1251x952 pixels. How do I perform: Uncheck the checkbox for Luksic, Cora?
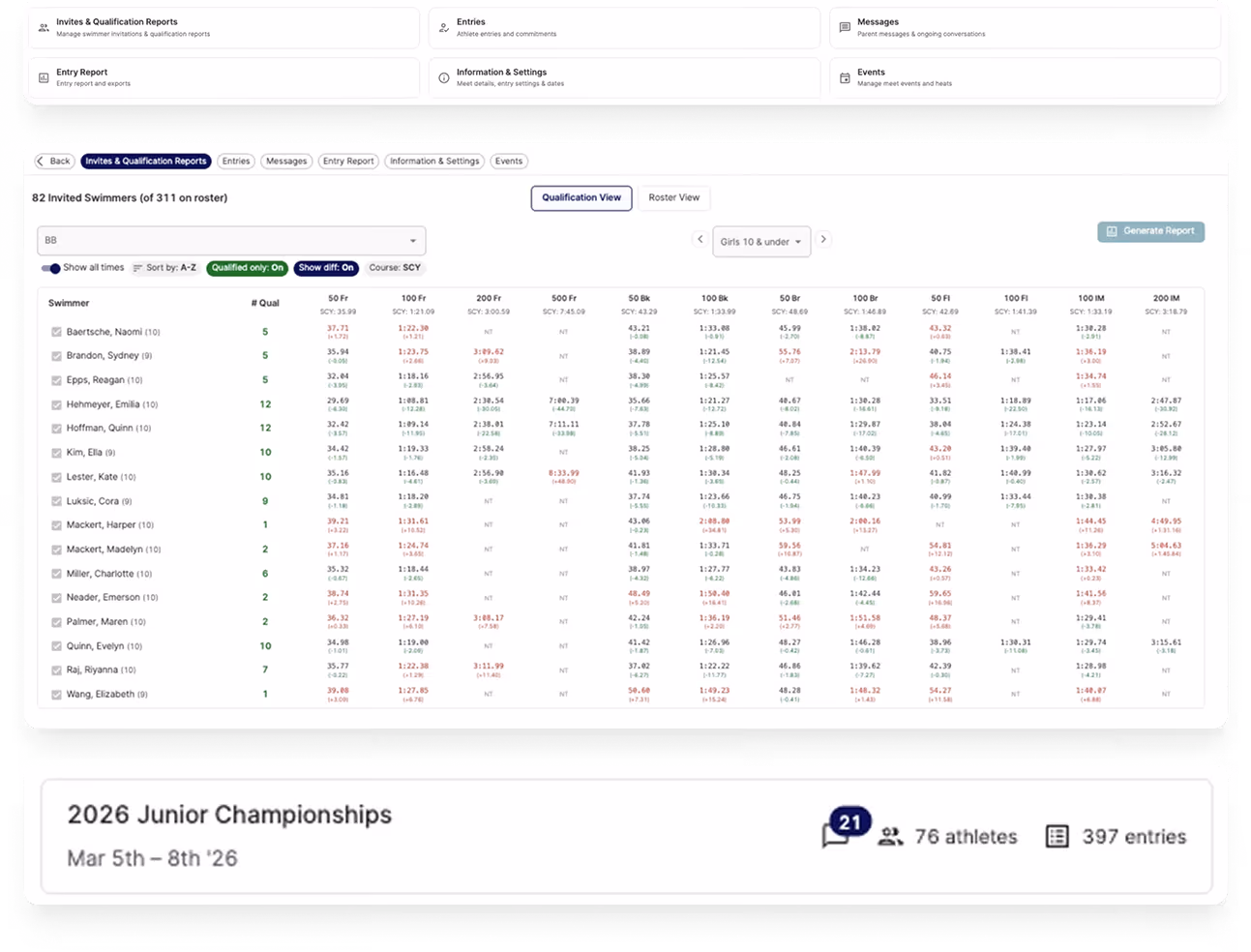pos(56,501)
